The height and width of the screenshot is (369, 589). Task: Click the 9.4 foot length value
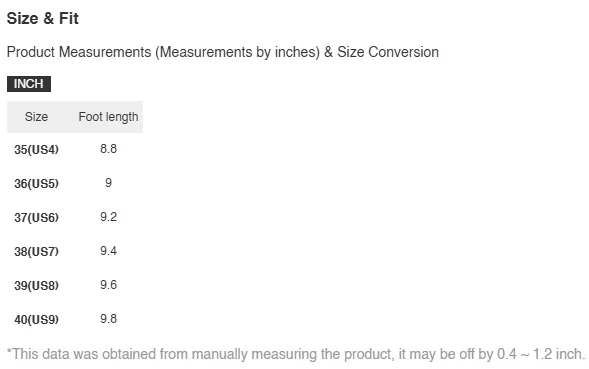coord(109,251)
